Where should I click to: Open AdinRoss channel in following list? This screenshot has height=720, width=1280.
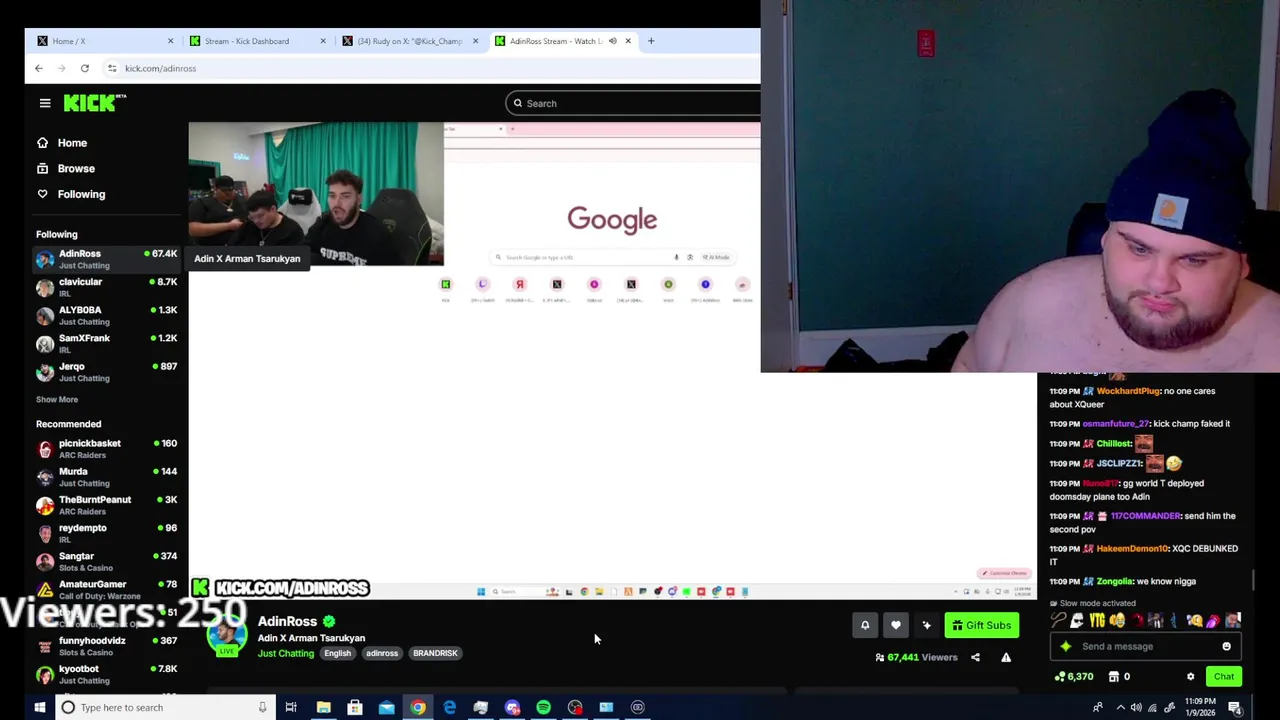pyautogui.click(x=107, y=260)
